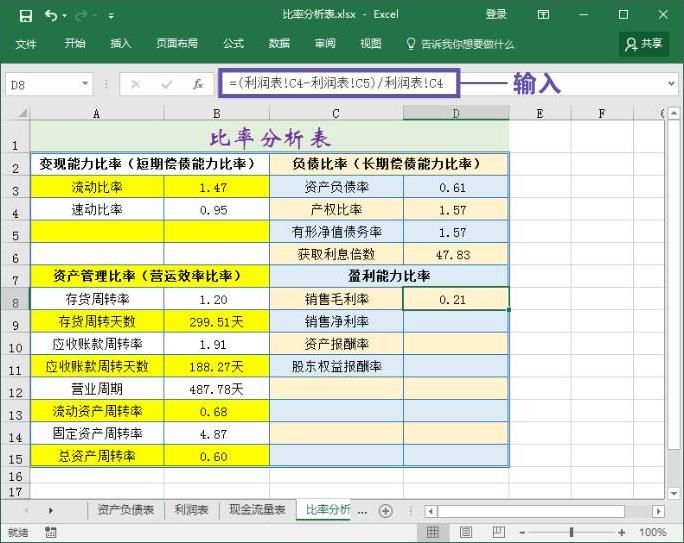Select row 8 header
The image size is (684, 543).
[x=15, y=299]
